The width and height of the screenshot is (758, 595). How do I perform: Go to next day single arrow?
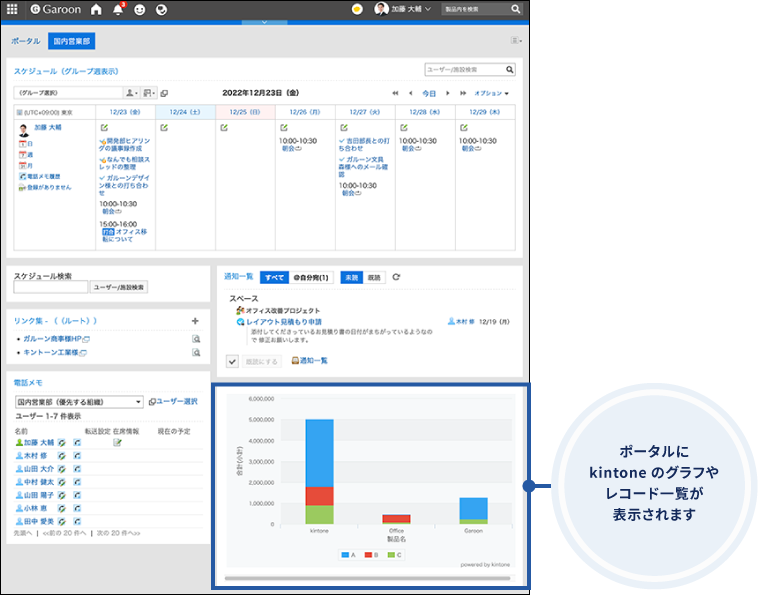click(448, 93)
